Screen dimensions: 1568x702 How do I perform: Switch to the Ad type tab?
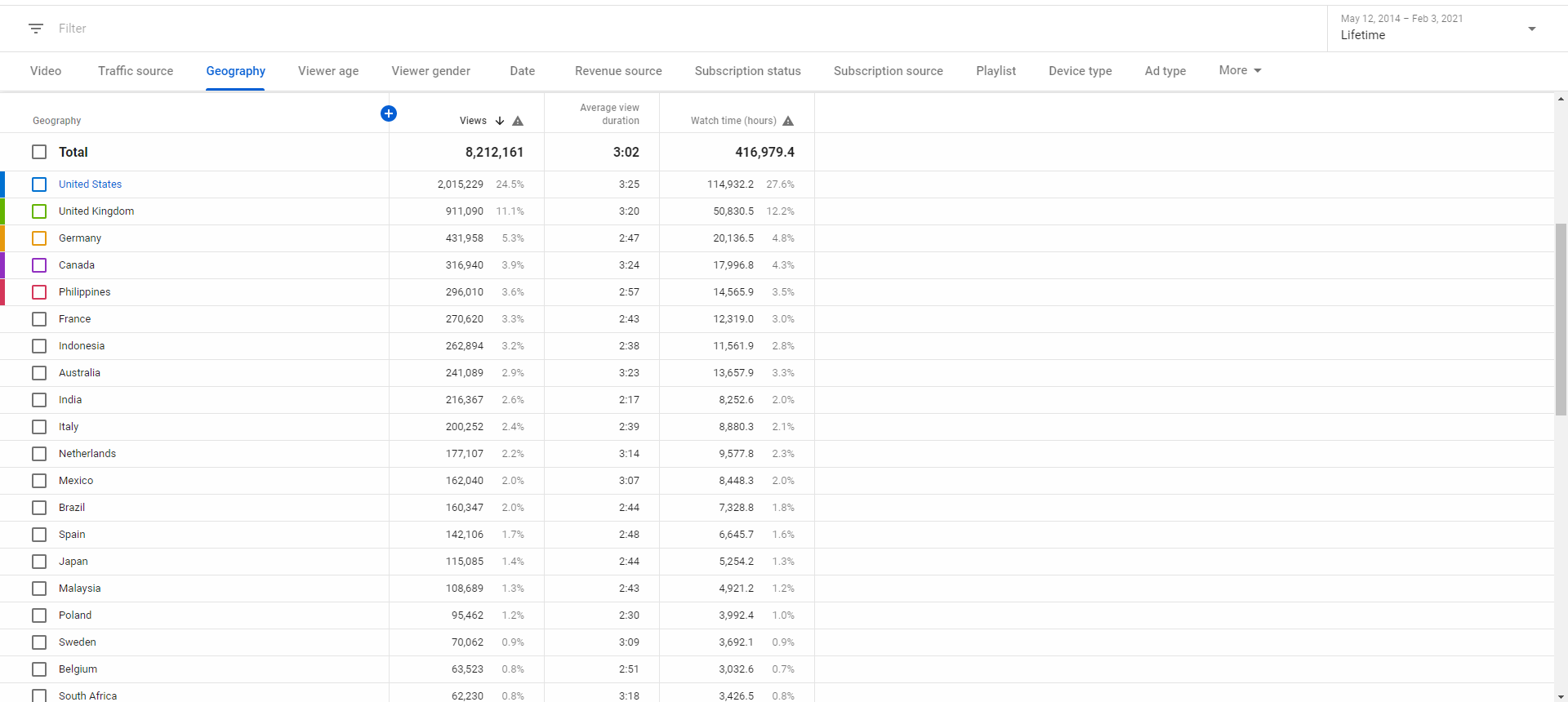coord(1165,71)
